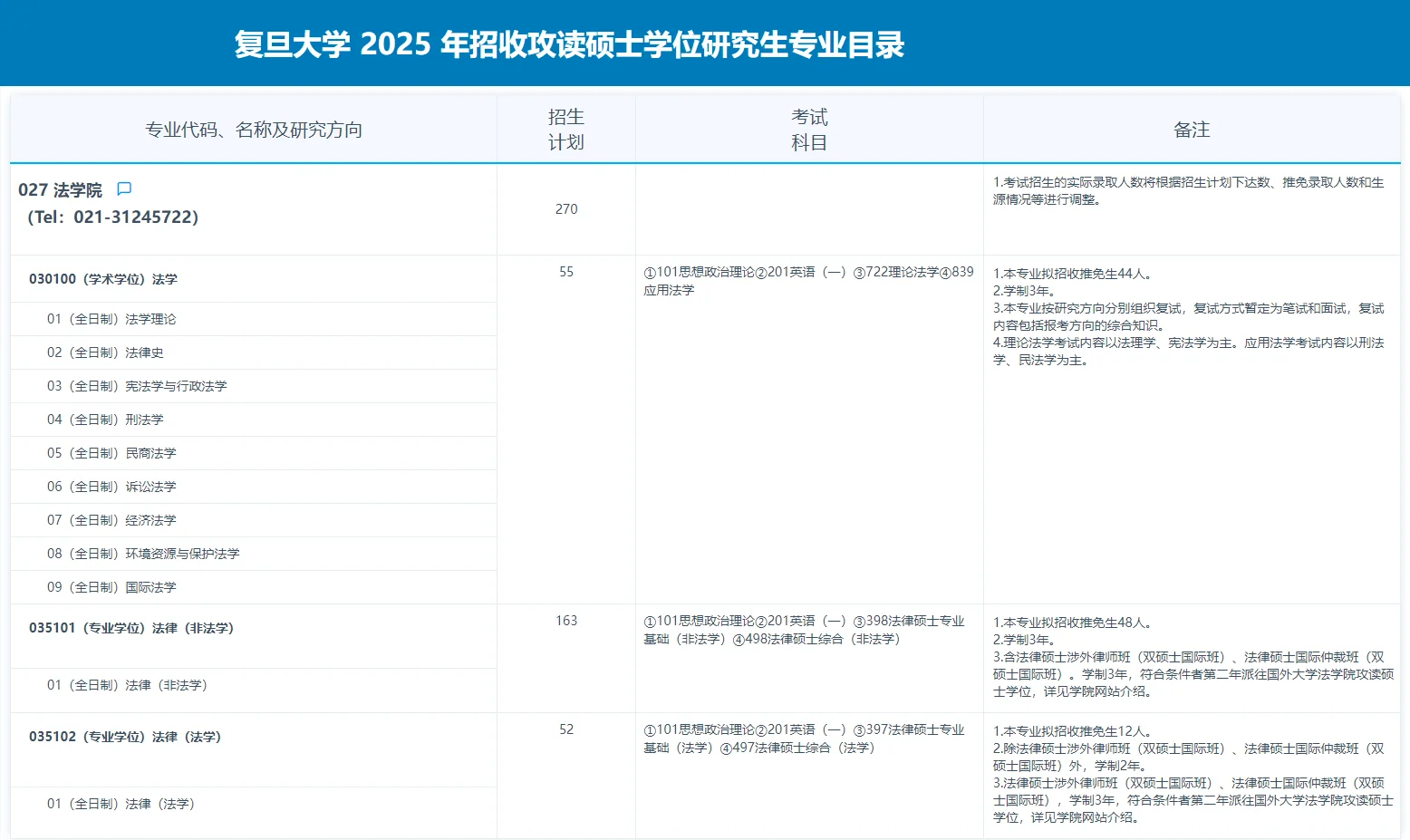Select direction 06（全日制）诉讼法学
Viewport: 1410px width, 840px height.
point(254,487)
